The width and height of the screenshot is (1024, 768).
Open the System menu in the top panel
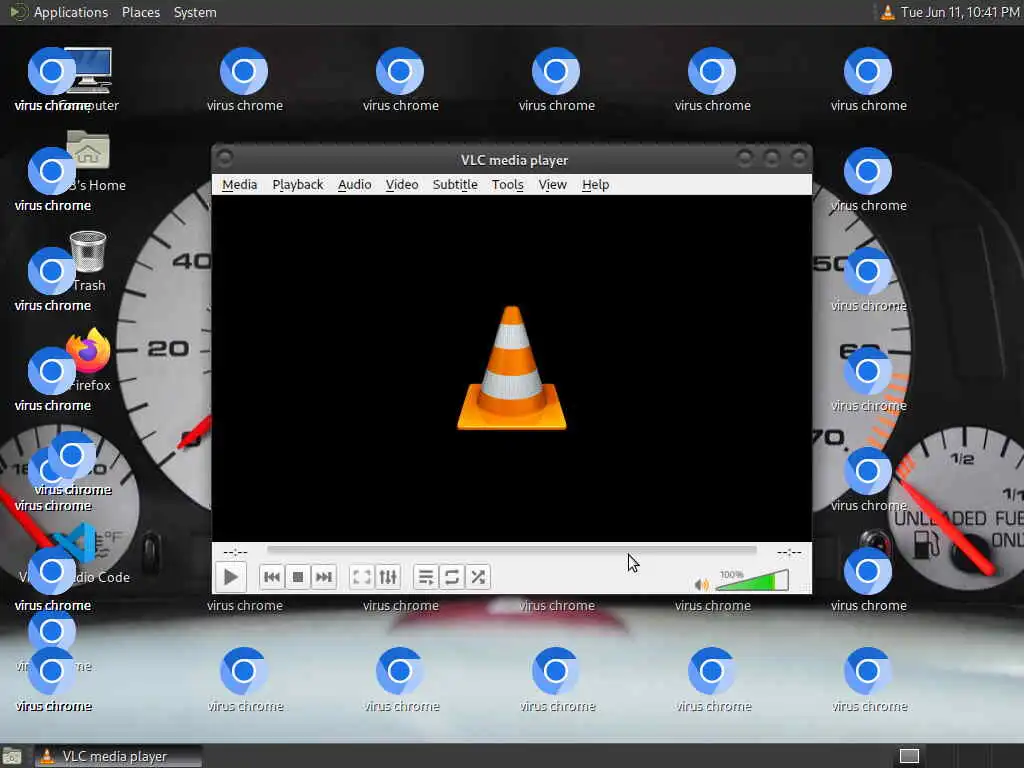click(195, 12)
